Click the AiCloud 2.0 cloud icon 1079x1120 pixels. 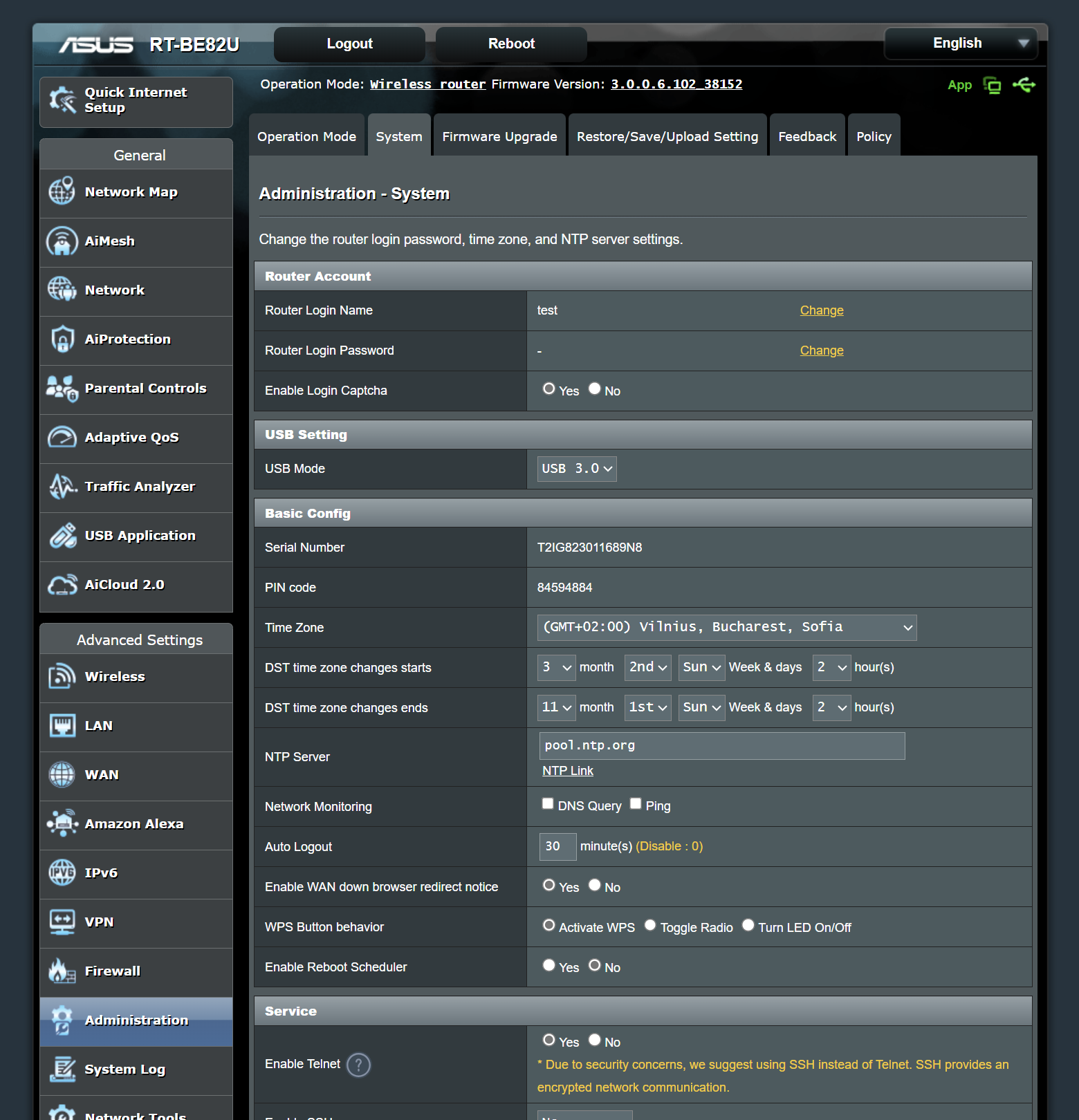coord(62,584)
